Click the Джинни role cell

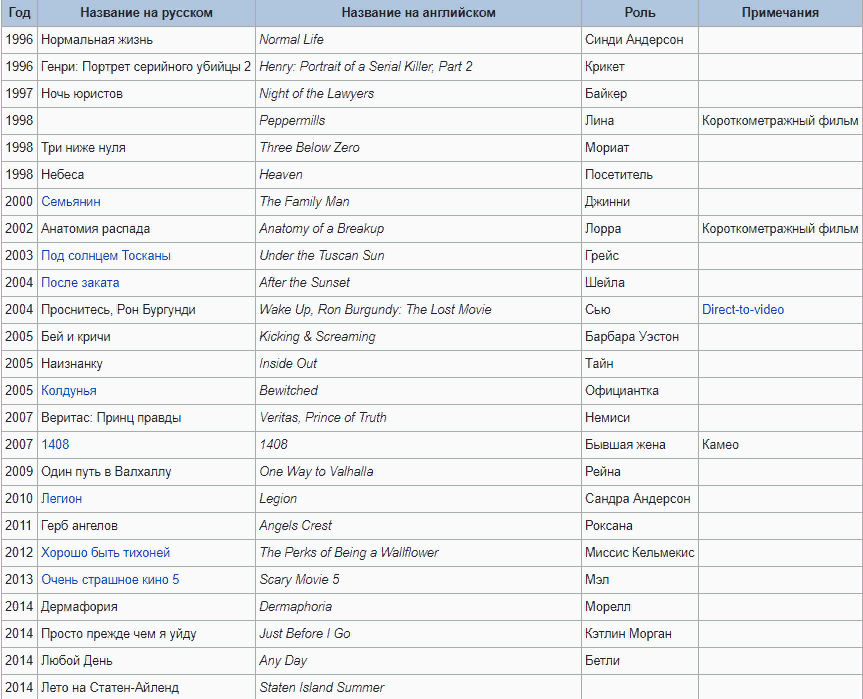(640, 201)
